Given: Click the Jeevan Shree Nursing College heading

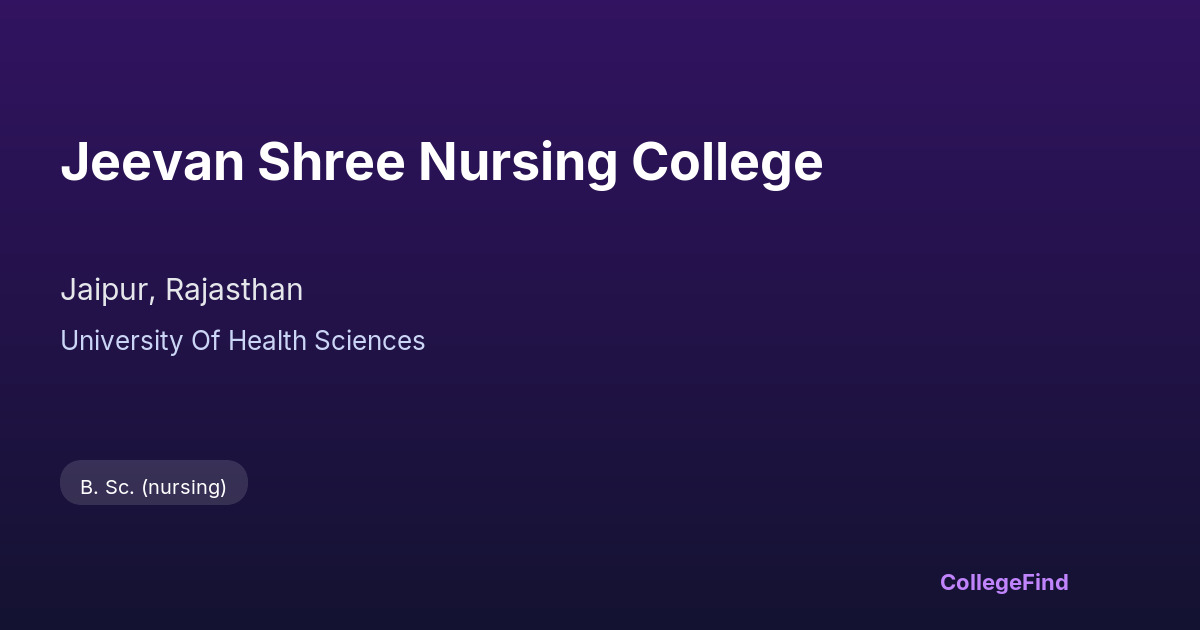Looking at the screenshot, I should click(441, 162).
